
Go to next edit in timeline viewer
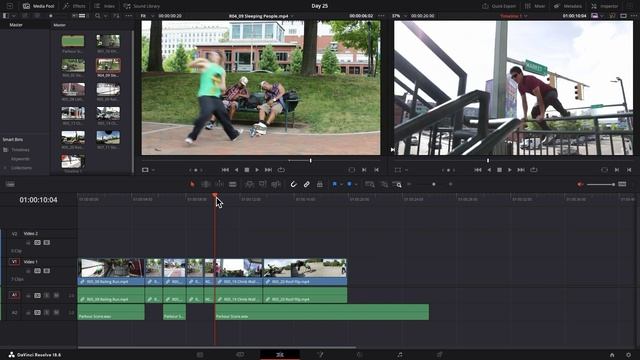point(521,170)
